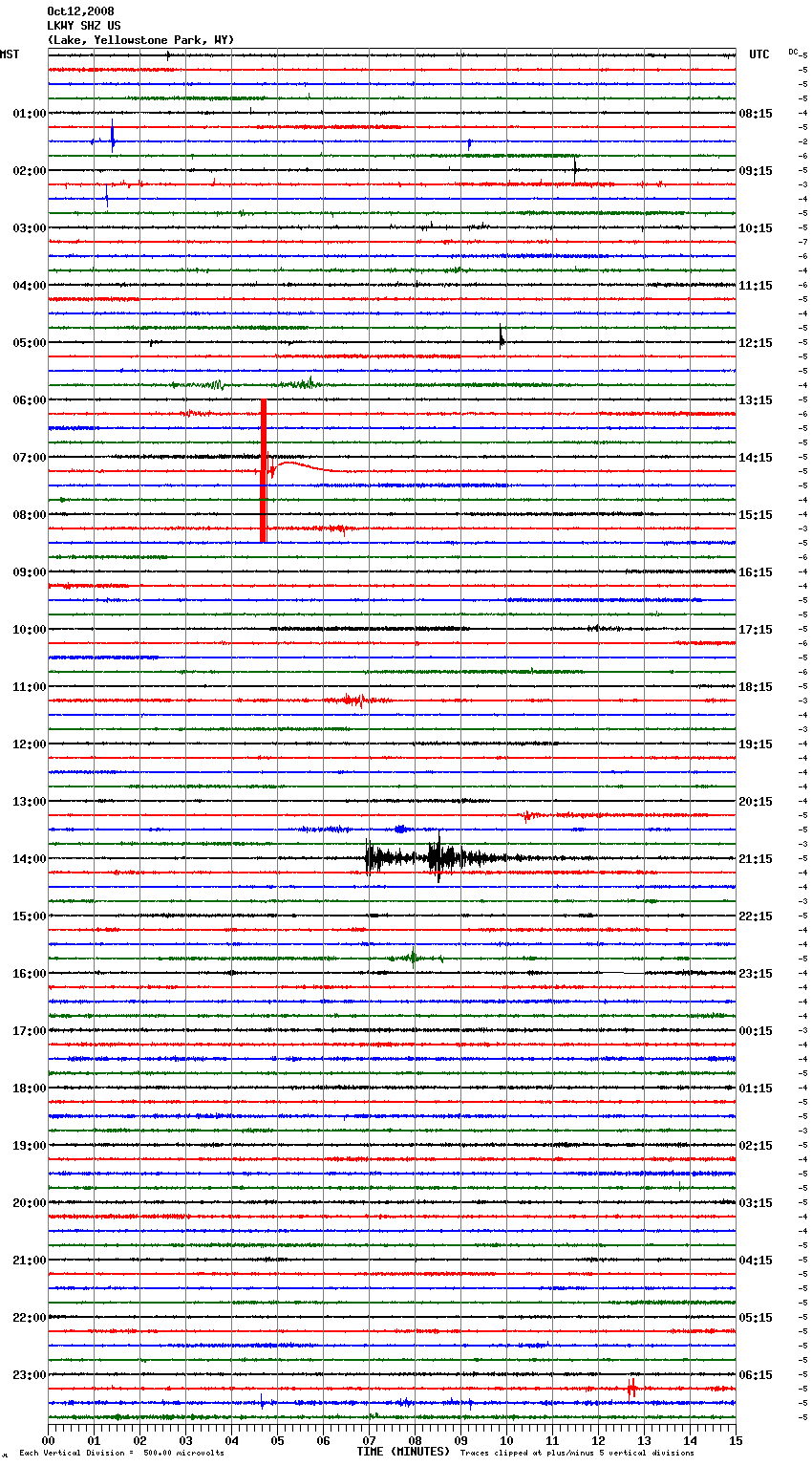Click the MST column header

(x=10, y=54)
